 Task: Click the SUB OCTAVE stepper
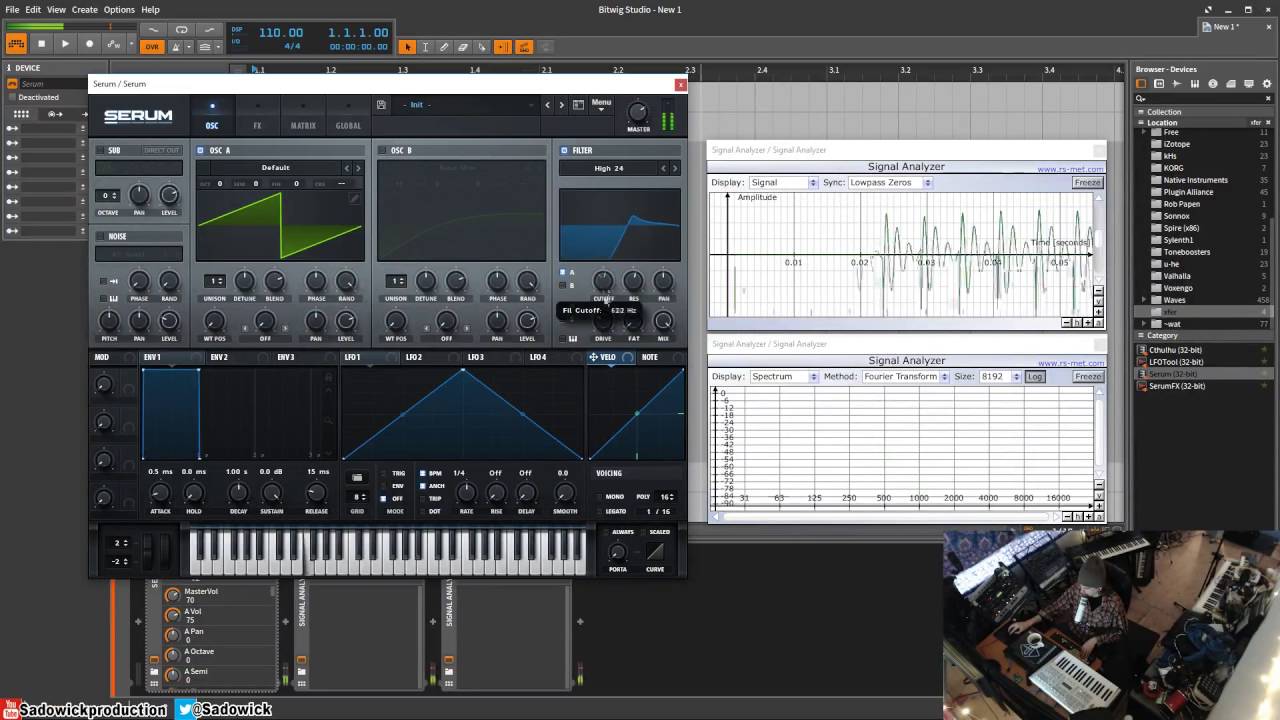pyautogui.click(x=107, y=195)
